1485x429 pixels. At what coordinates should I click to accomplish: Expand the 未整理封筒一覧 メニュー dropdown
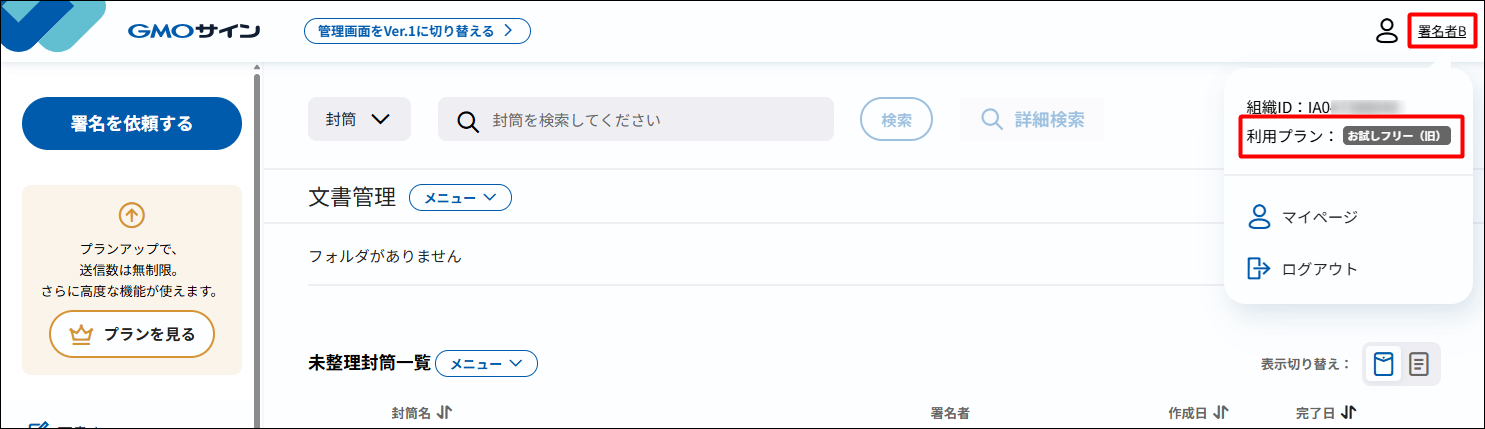[x=486, y=364]
